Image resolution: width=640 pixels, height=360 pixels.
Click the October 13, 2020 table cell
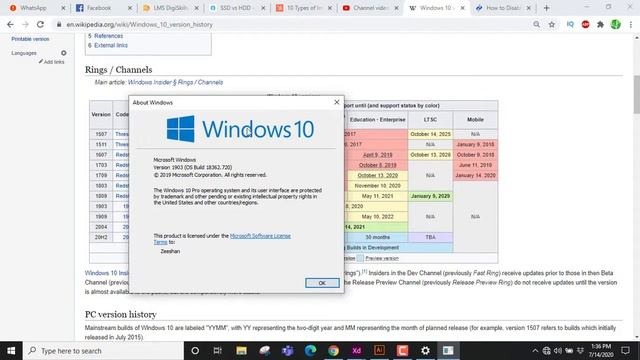pyautogui.click(x=378, y=176)
